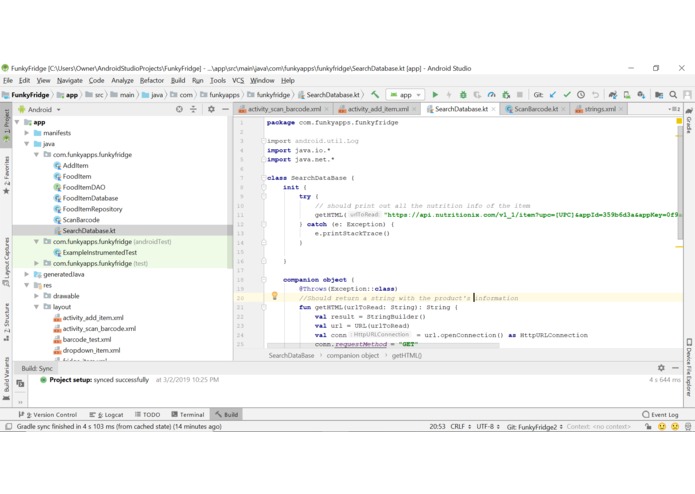This screenshot has height=494, width=695.
Task: Toggle the Structure side tab
Action: point(6,322)
